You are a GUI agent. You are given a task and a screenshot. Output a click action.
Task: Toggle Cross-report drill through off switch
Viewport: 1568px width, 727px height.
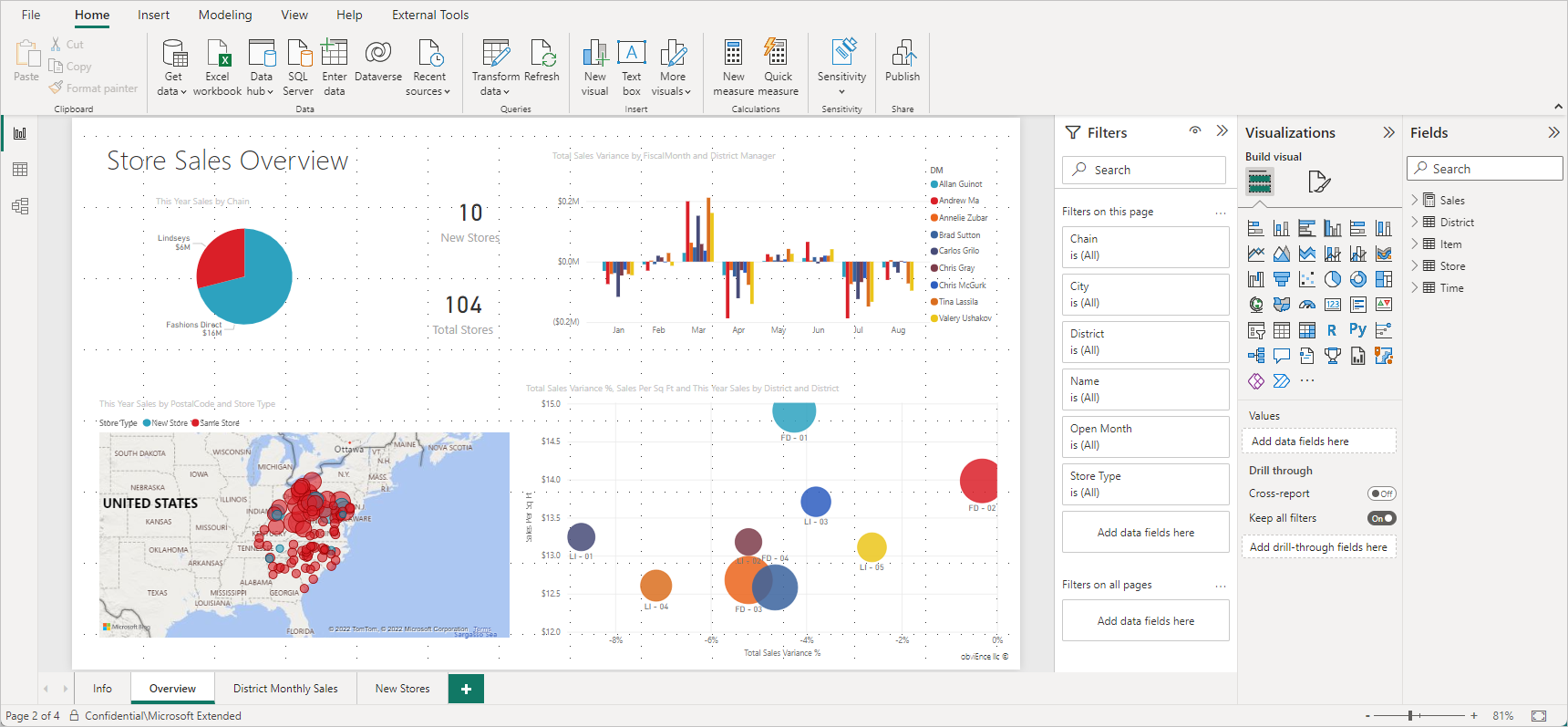1381,493
